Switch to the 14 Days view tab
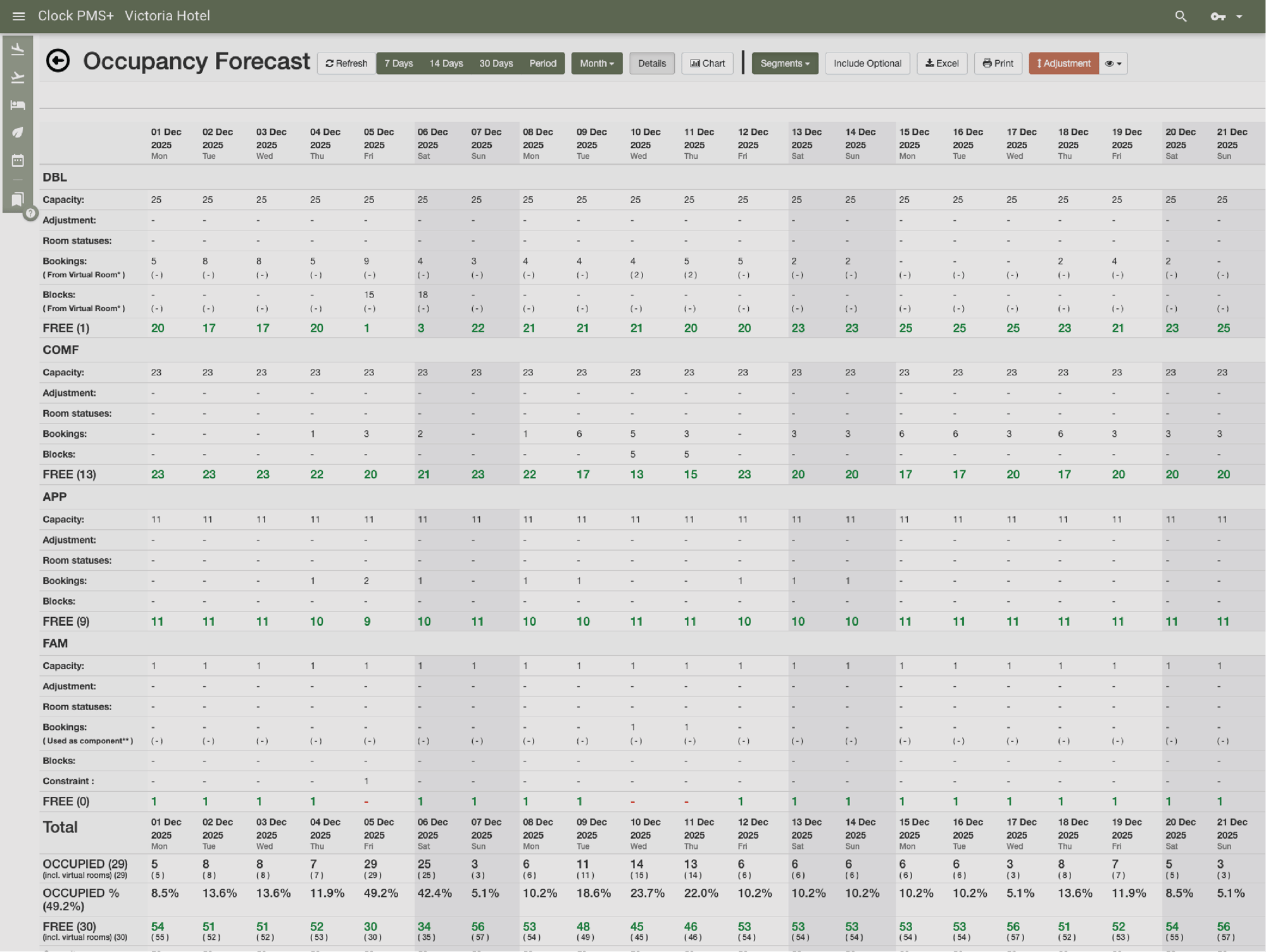 click(x=446, y=63)
